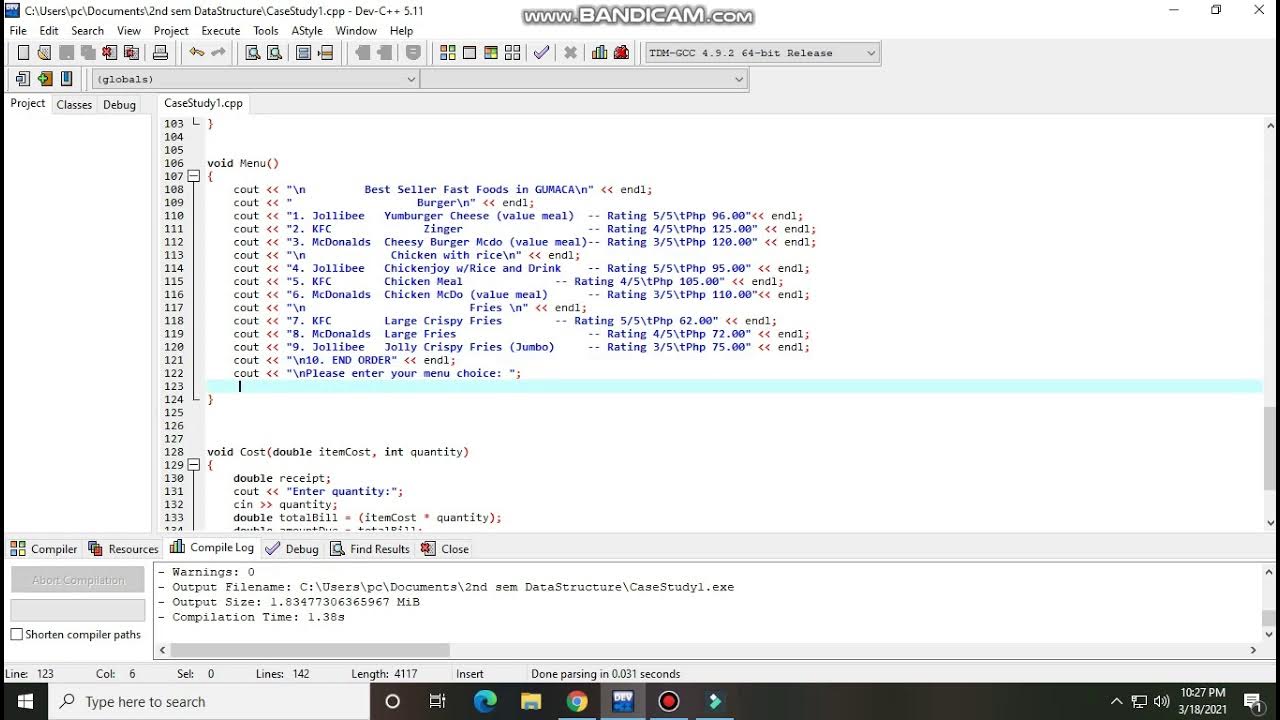Click the 'Done parsing in 0.031 seconds' status text
Viewport: 1280px width, 720px height.
tap(606, 674)
